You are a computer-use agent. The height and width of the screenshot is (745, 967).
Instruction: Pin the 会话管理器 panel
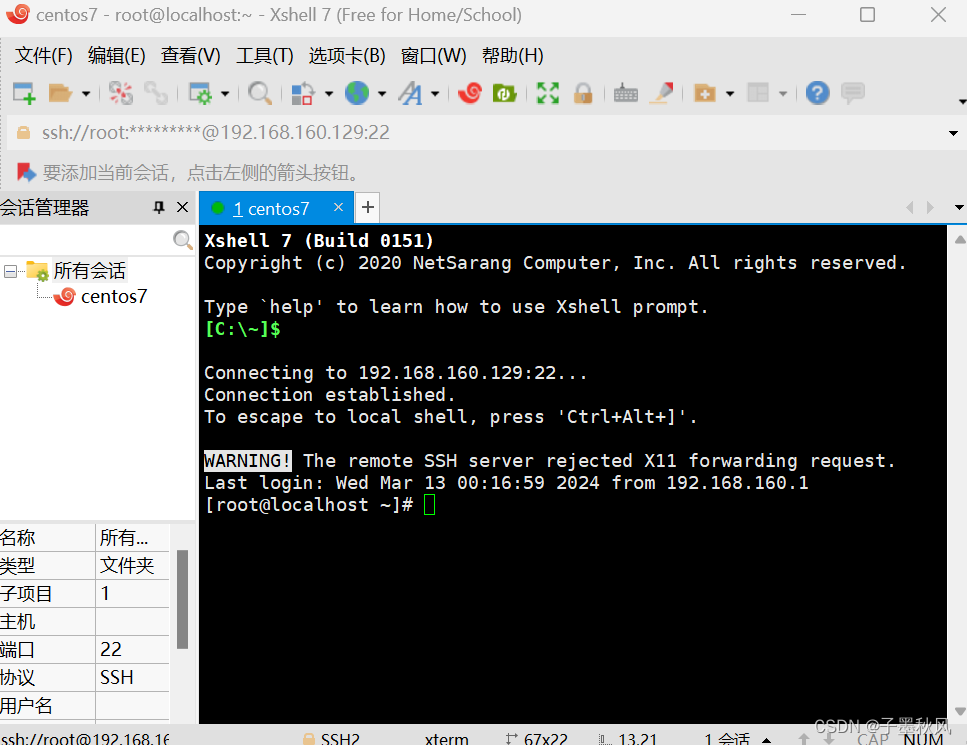point(159,208)
